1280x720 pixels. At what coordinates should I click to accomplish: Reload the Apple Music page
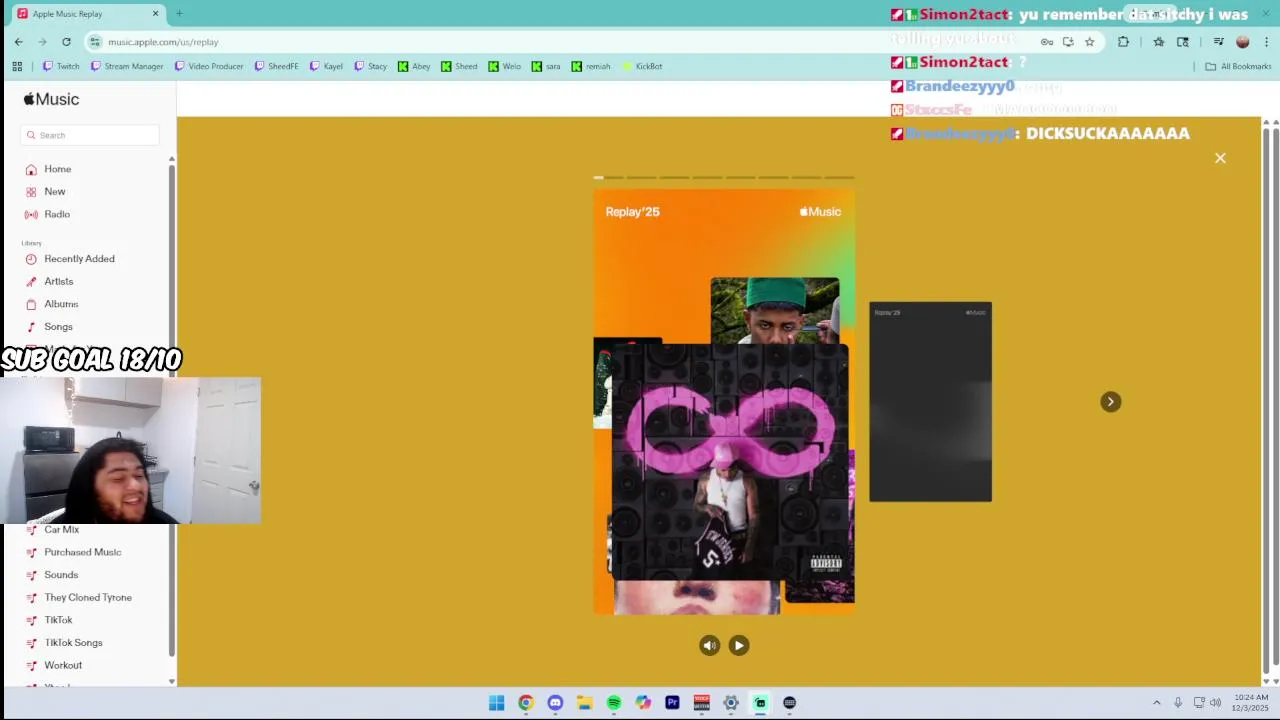tap(66, 42)
